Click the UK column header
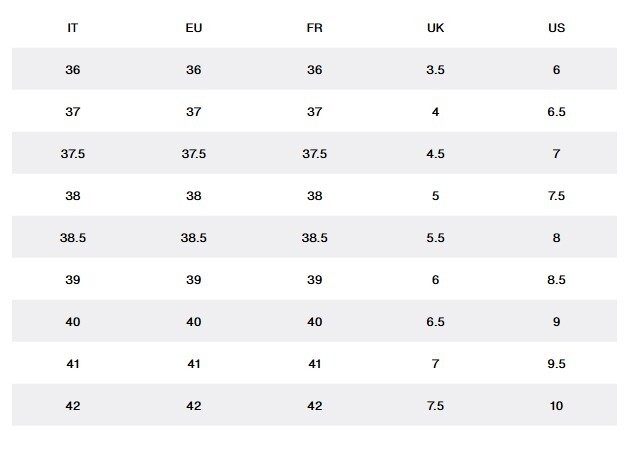 click(436, 28)
